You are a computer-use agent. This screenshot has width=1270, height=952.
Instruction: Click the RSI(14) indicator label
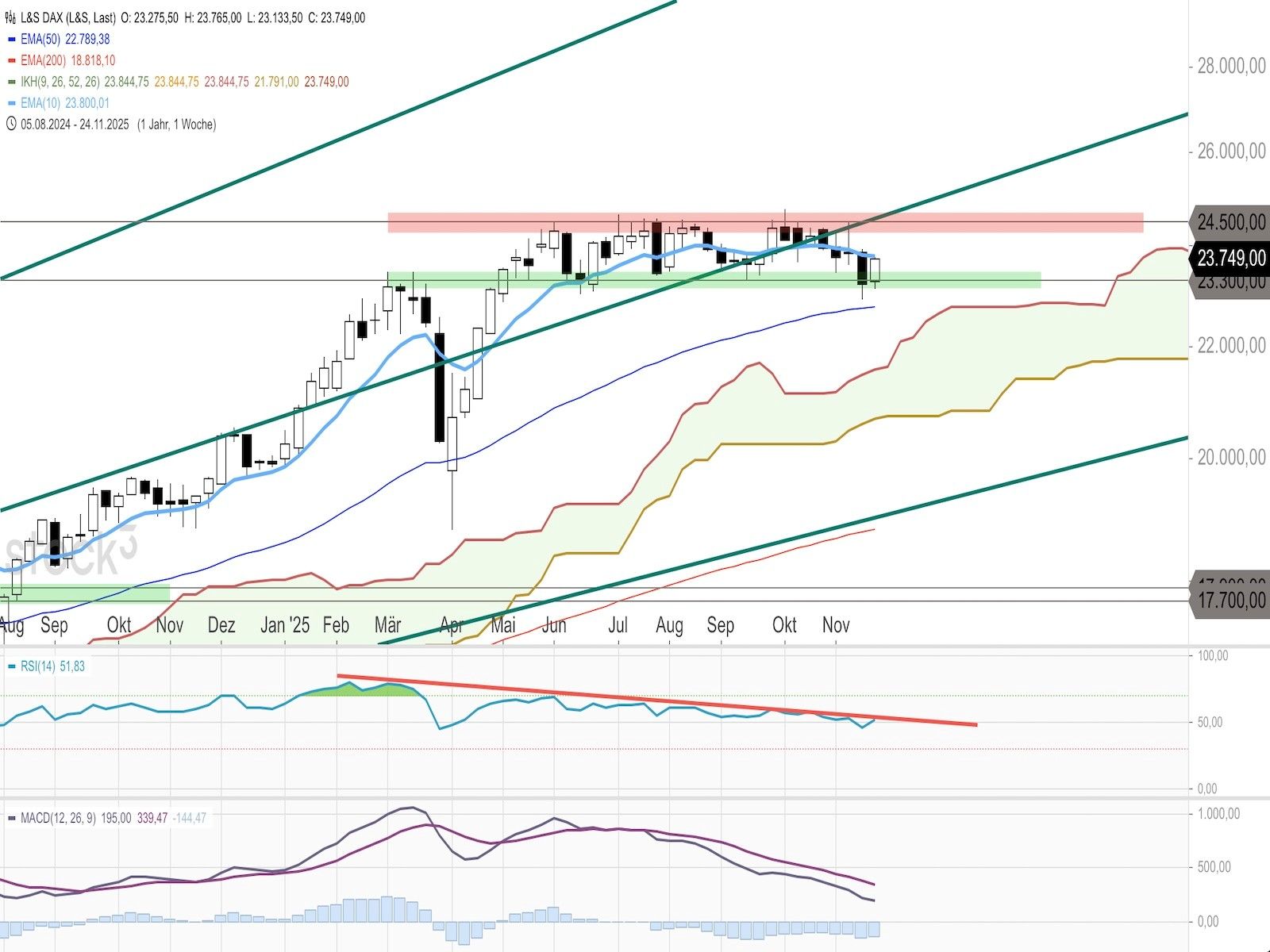[x=38, y=666]
